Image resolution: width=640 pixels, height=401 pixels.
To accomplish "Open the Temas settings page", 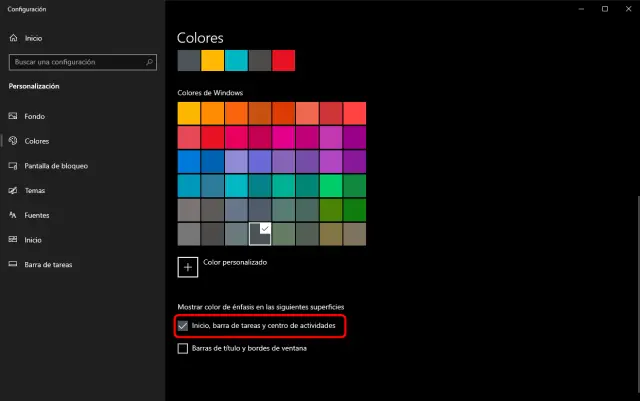I will (x=36, y=190).
